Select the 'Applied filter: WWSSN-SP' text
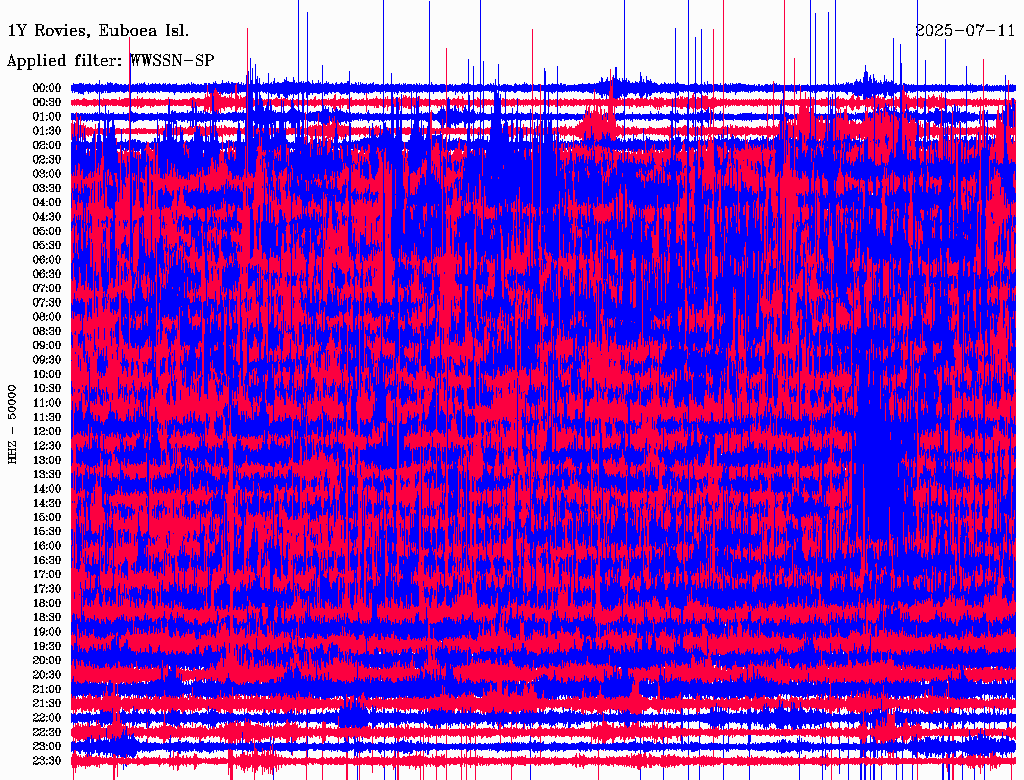Image resolution: width=1024 pixels, height=780 pixels. 110,60
